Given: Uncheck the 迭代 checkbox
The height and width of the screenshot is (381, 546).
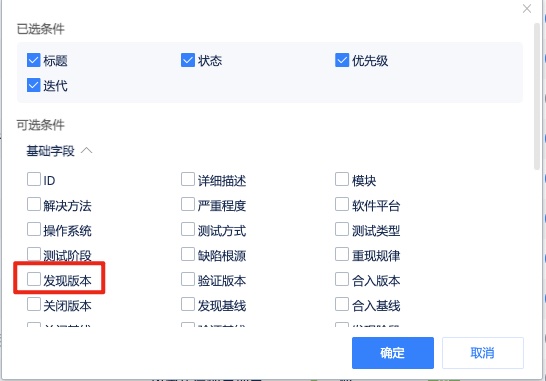Looking at the screenshot, I should point(33,85).
